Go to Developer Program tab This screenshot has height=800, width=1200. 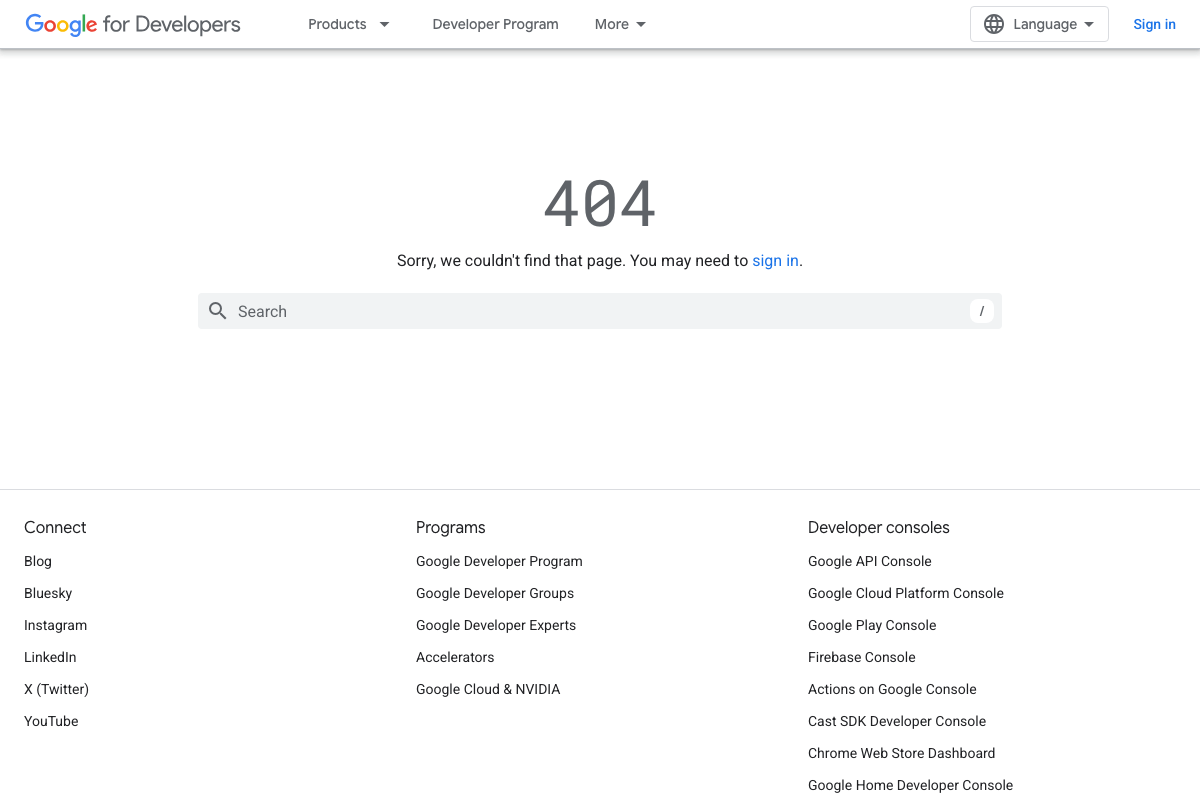point(495,24)
